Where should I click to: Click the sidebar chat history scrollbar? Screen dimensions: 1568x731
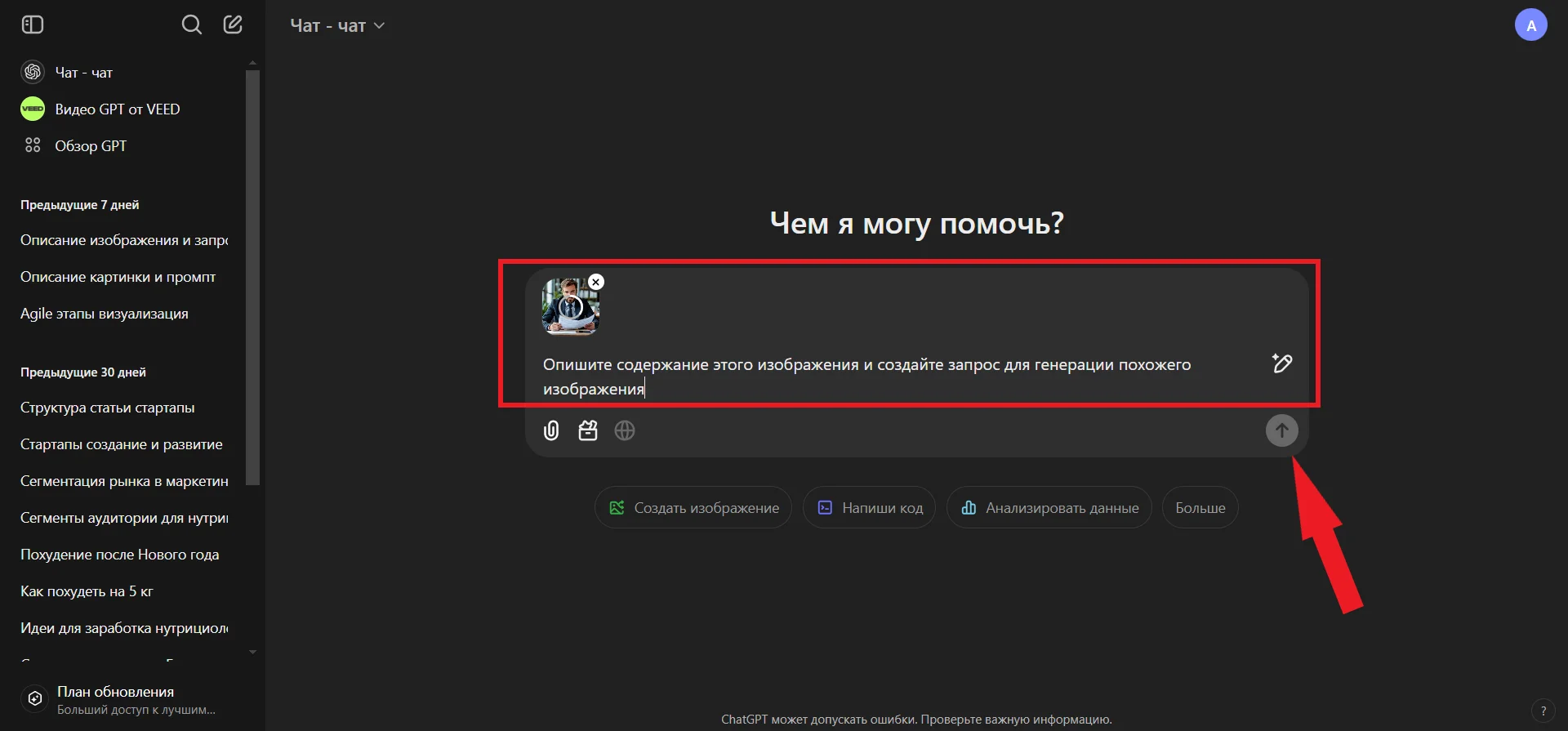(x=252, y=278)
